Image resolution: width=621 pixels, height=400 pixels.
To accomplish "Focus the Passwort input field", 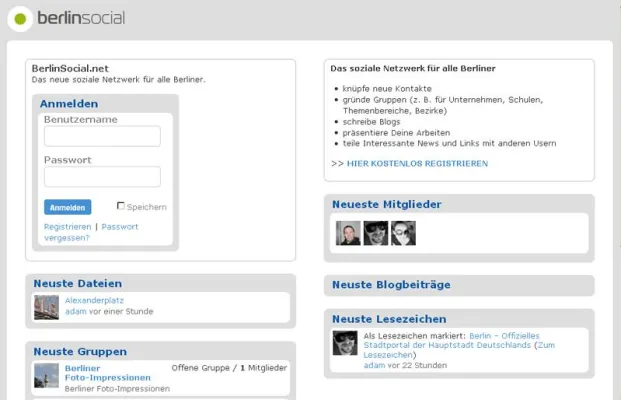I will click(102, 177).
